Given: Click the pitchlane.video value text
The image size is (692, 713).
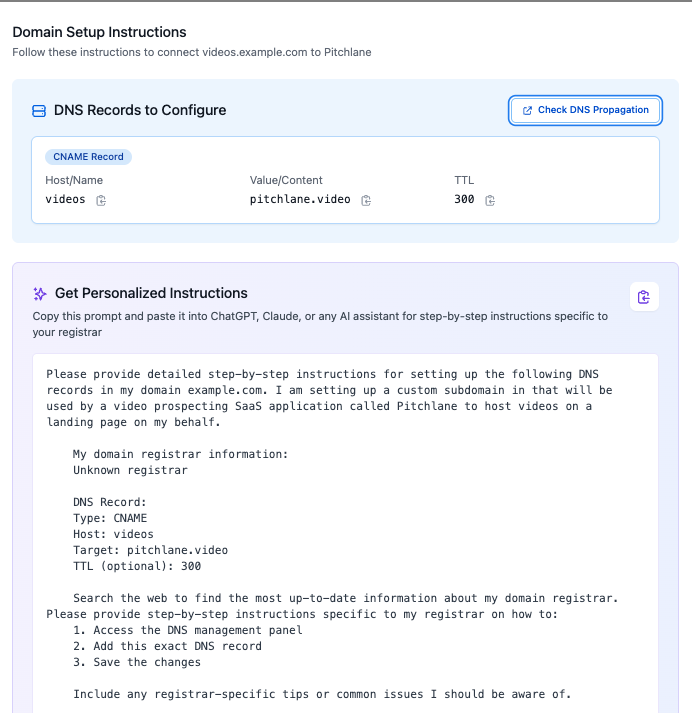Looking at the screenshot, I should coord(300,199).
